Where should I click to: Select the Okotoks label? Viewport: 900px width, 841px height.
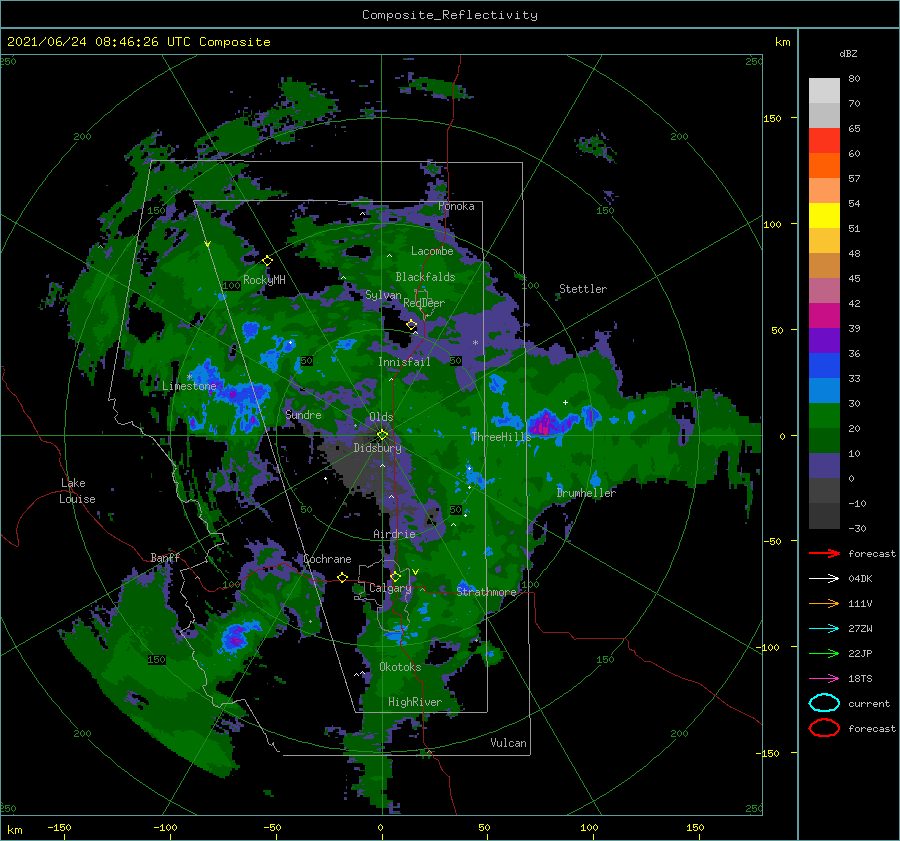(x=401, y=667)
